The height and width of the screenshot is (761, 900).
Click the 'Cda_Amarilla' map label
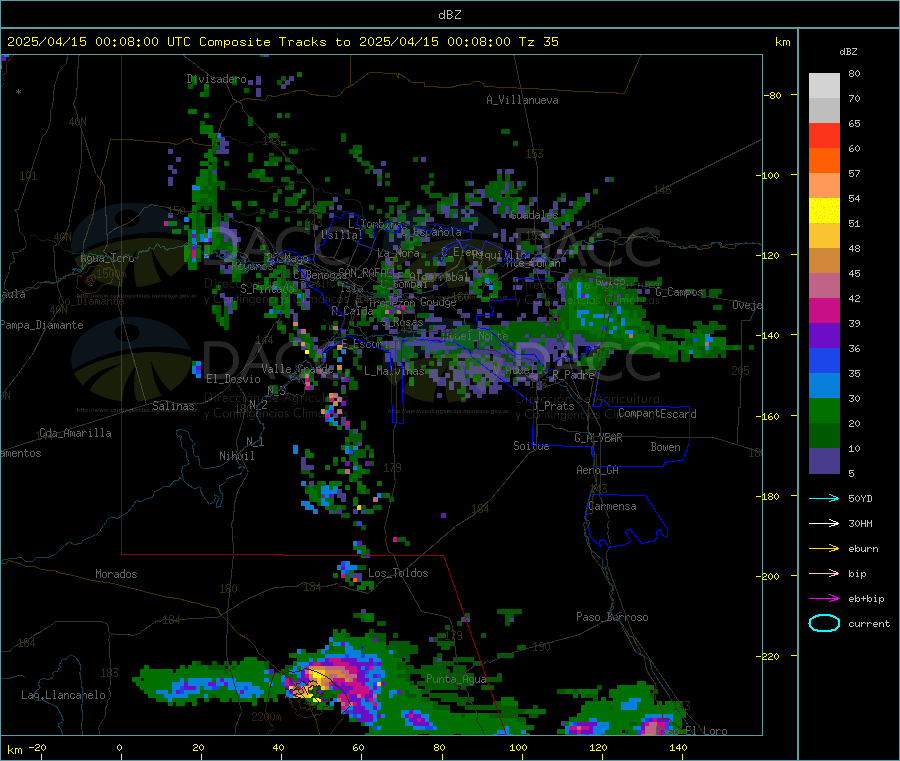click(x=75, y=433)
